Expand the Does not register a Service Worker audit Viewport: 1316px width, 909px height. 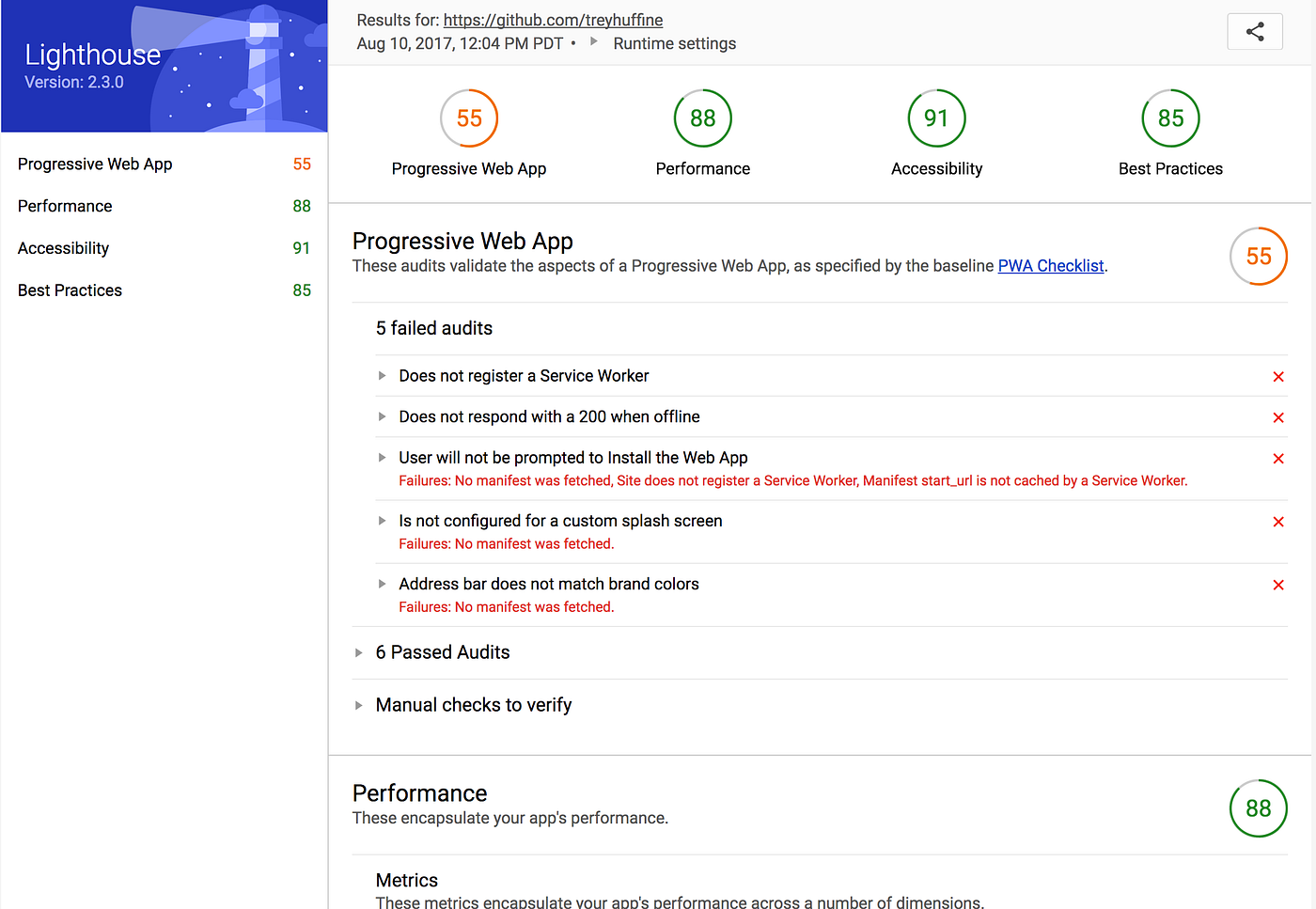point(382,375)
